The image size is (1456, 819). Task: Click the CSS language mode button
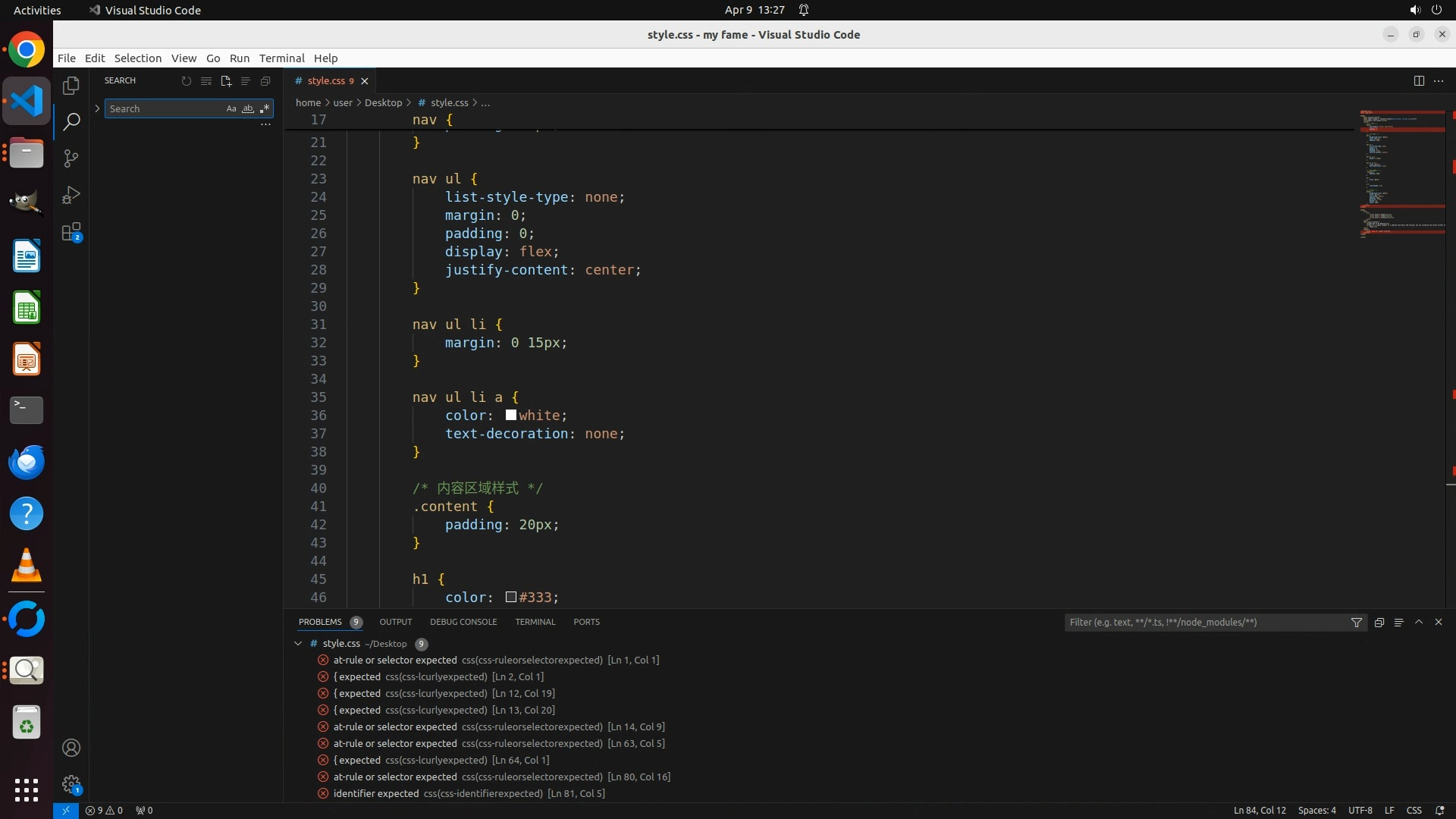[1414, 810]
